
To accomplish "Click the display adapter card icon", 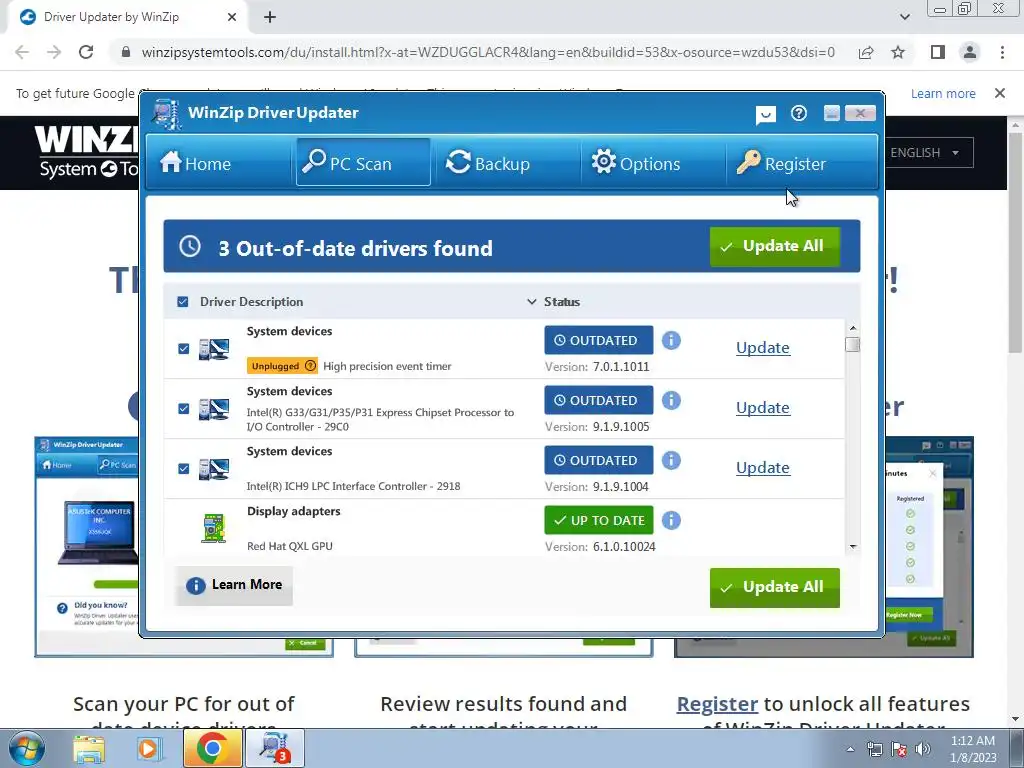I will pyautogui.click(x=214, y=528).
